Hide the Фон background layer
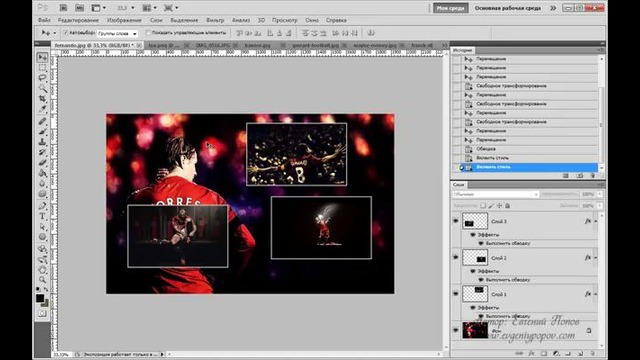 pos(456,330)
